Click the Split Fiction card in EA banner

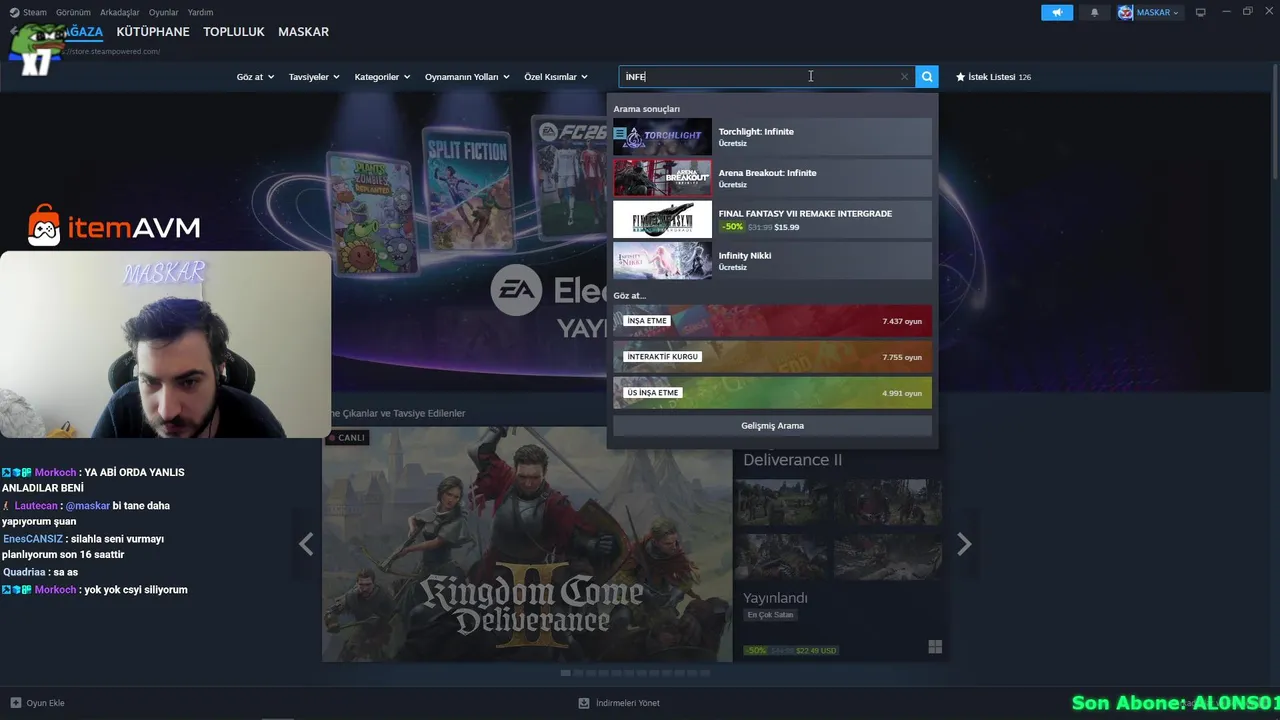click(466, 190)
